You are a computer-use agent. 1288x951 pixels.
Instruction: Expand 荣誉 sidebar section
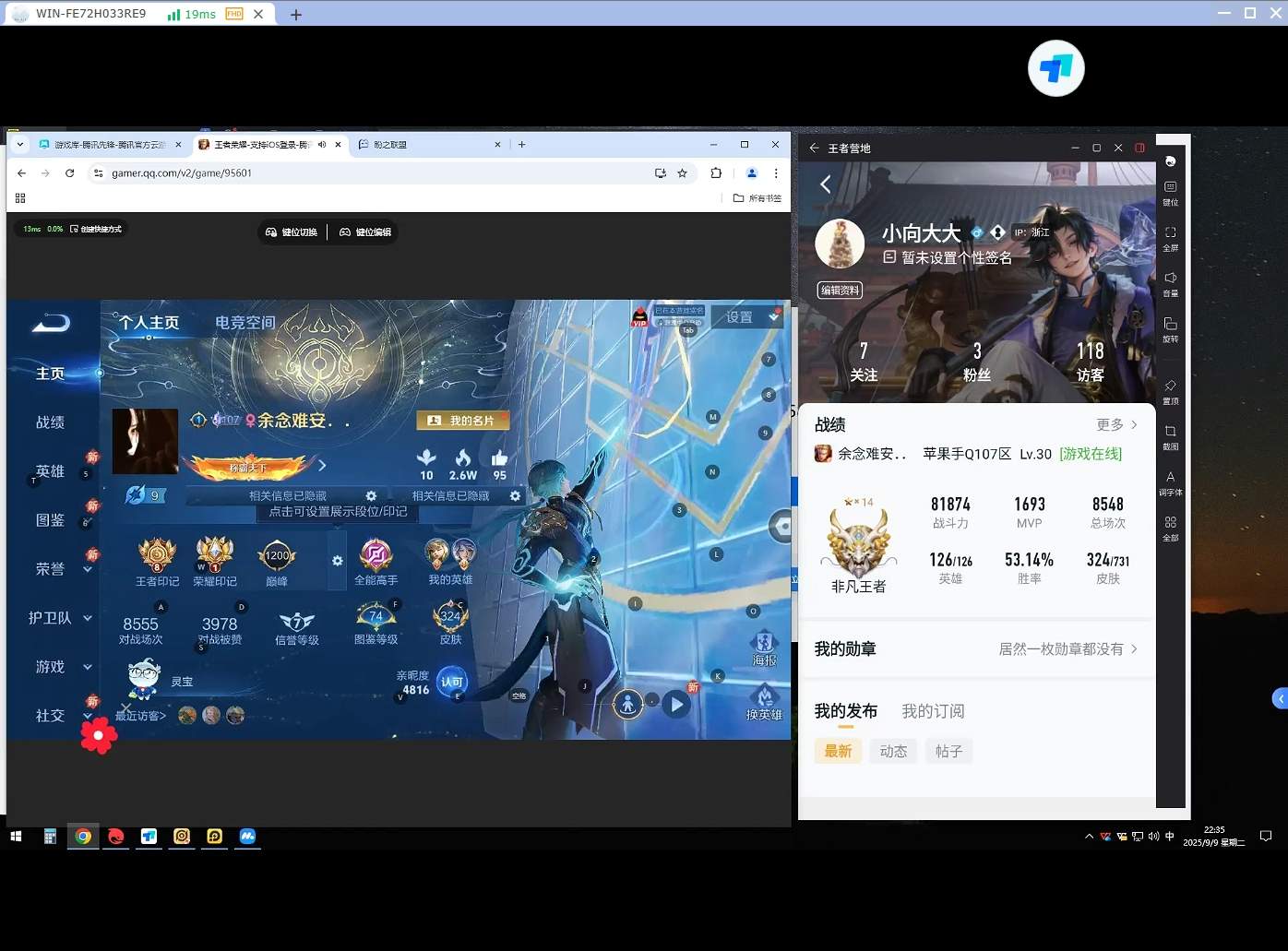(x=88, y=569)
